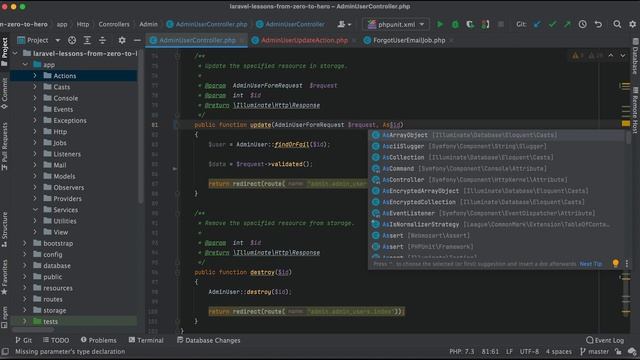640x360 pixels.
Task: Change PHP 7.3 language level in status bar
Action: [462, 351]
